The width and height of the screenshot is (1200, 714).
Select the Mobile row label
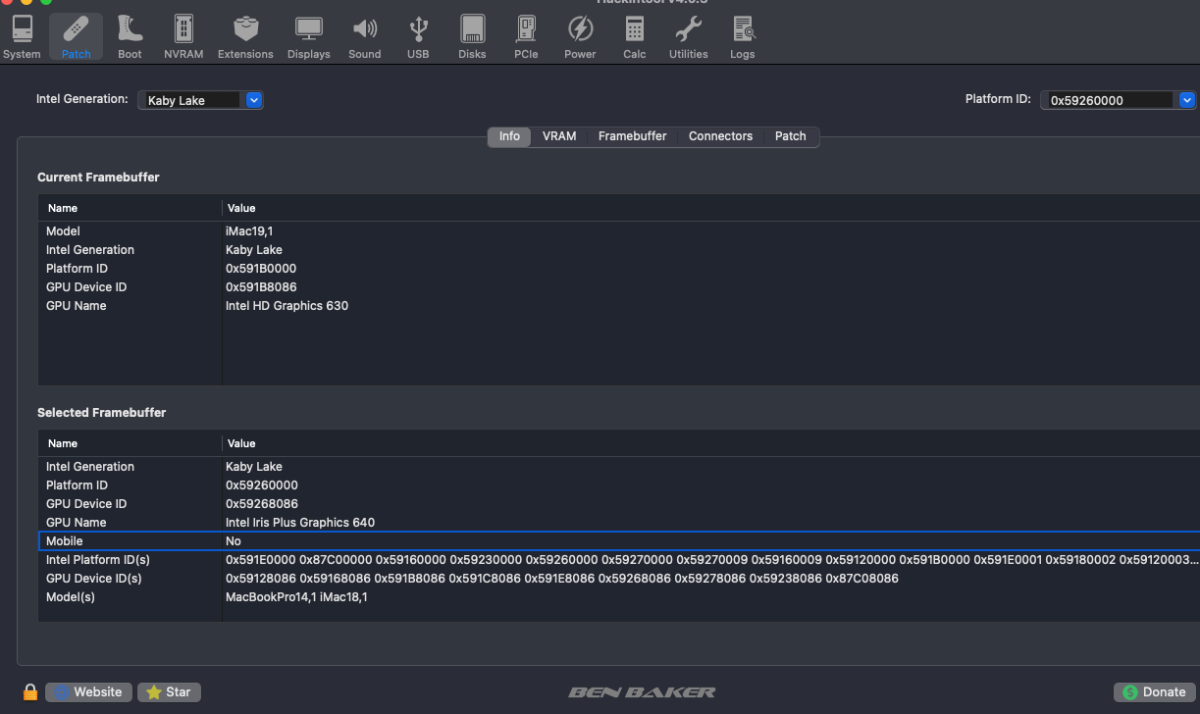(64, 541)
